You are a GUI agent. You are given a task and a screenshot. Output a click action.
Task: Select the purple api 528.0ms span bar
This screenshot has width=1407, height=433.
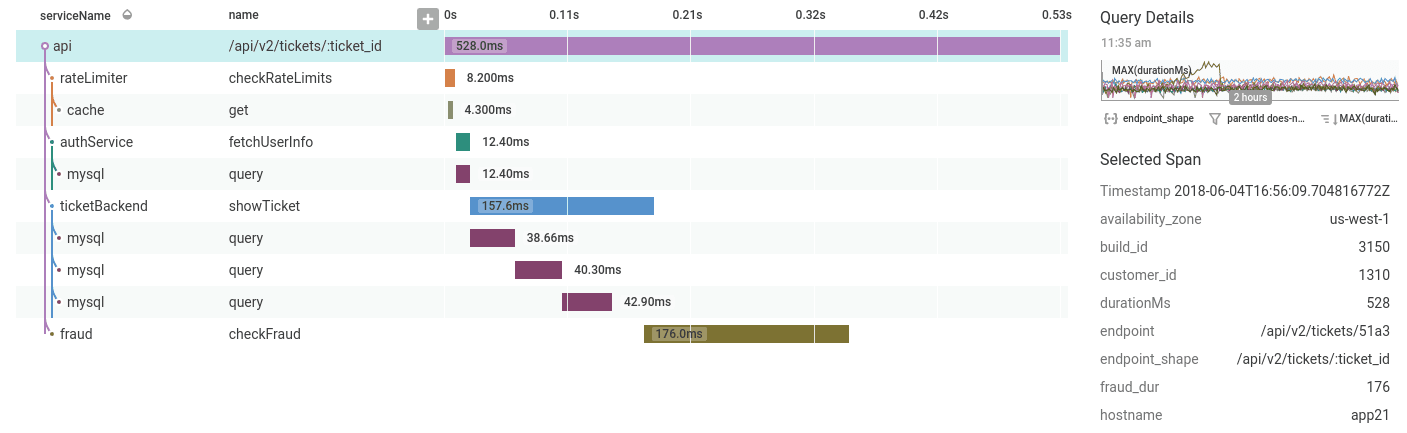(752, 46)
